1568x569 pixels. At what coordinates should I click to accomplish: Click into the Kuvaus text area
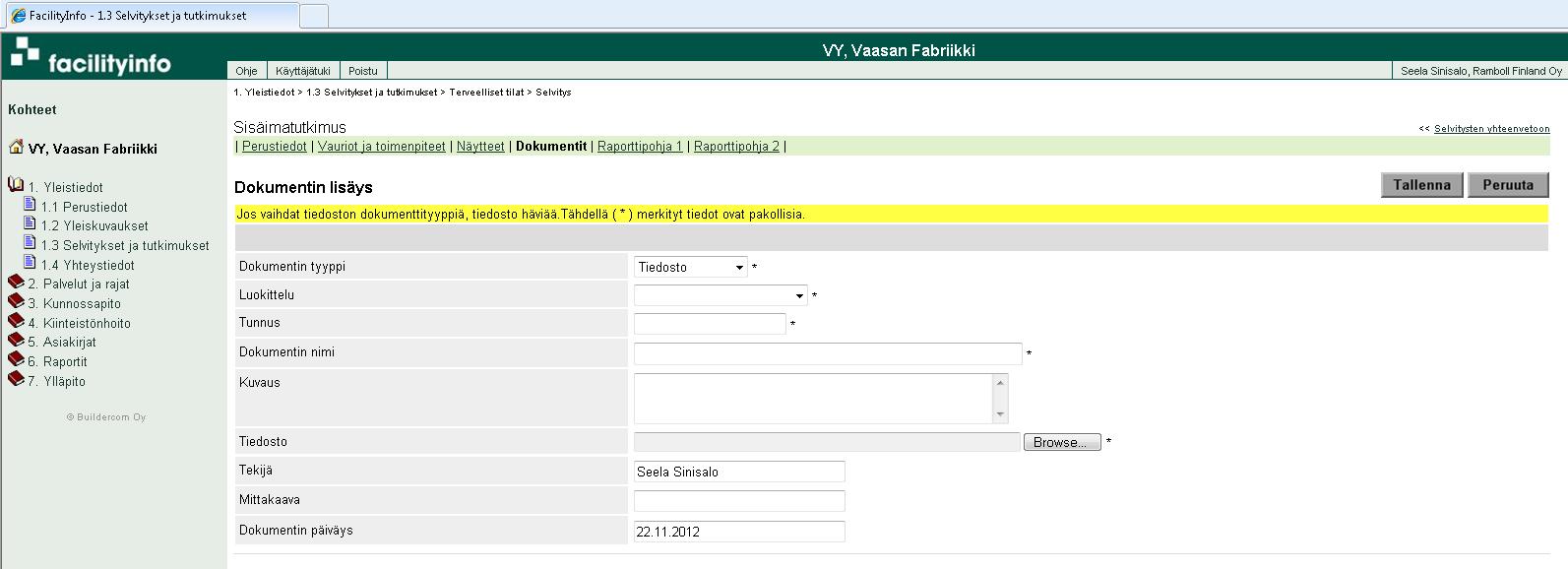[x=814, y=398]
